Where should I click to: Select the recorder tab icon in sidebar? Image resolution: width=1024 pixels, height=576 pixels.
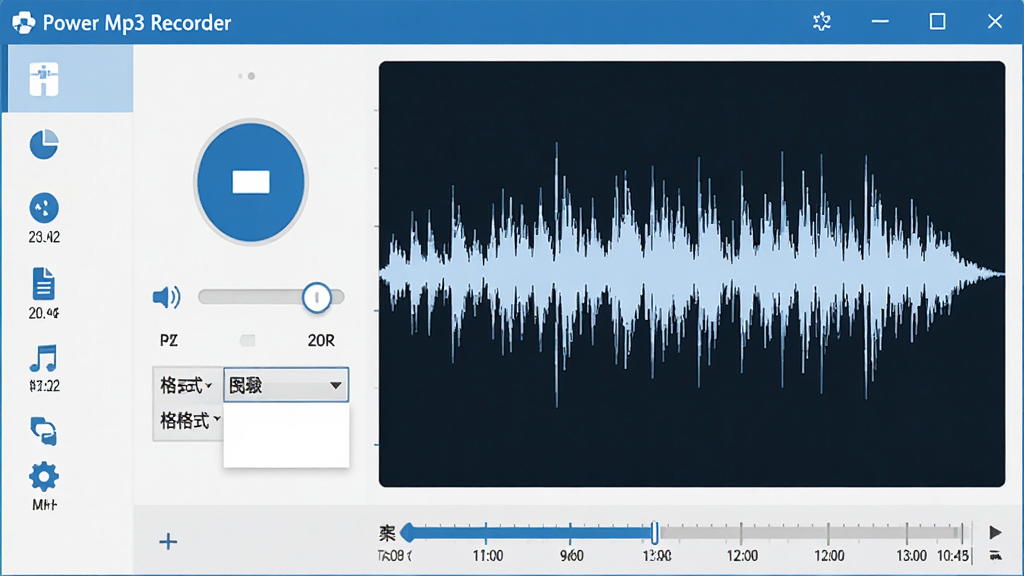pos(44,79)
